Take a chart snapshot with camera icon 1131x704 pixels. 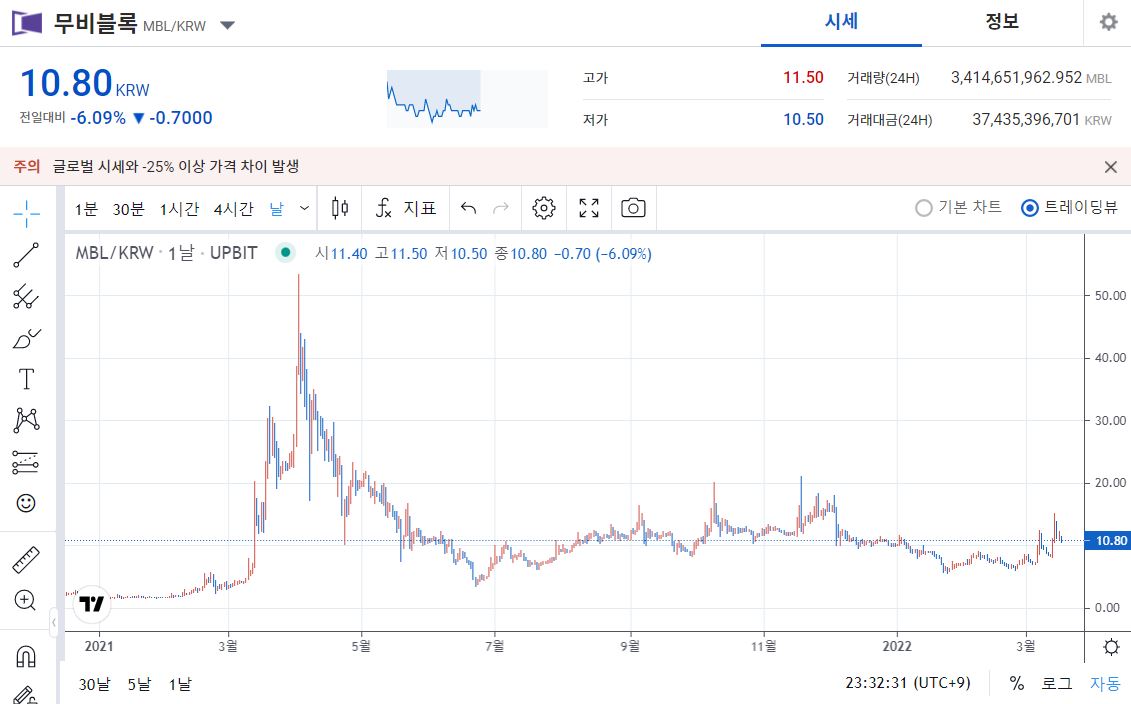(633, 208)
